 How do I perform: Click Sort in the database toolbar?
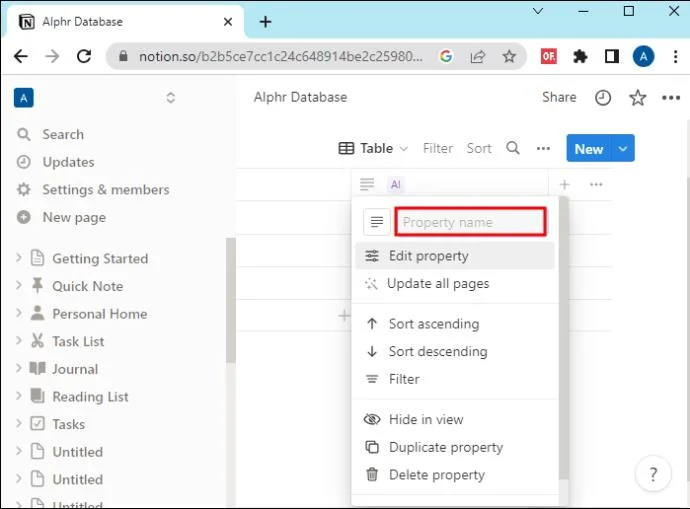479,148
